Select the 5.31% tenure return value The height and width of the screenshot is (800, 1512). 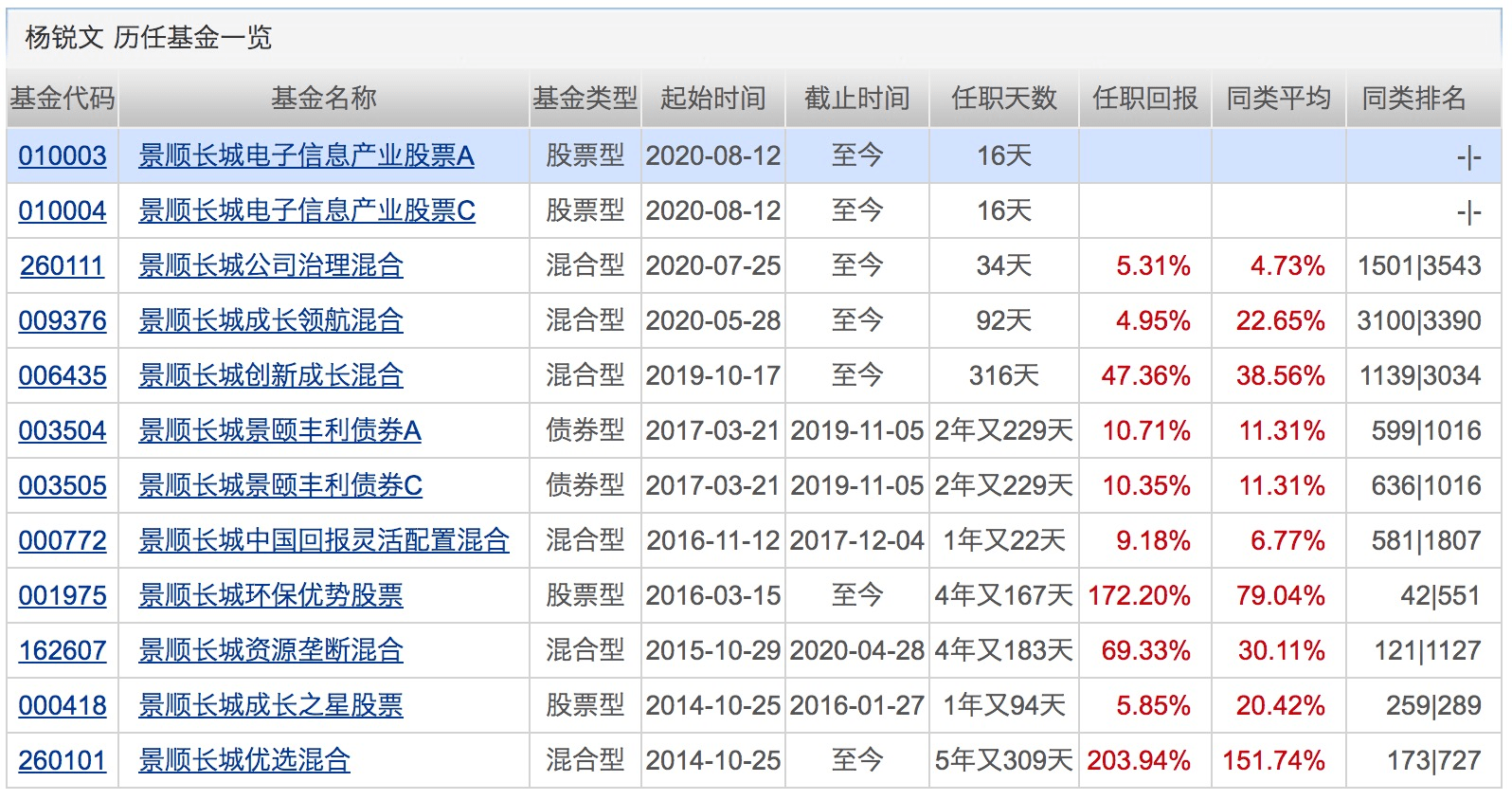(1153, 265)
